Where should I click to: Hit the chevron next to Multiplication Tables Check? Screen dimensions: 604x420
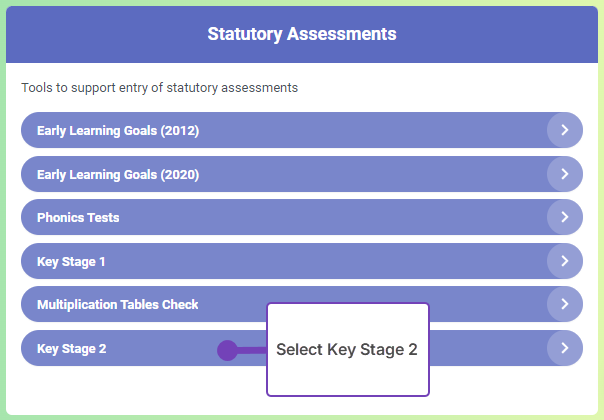click(x=565, y=304)
